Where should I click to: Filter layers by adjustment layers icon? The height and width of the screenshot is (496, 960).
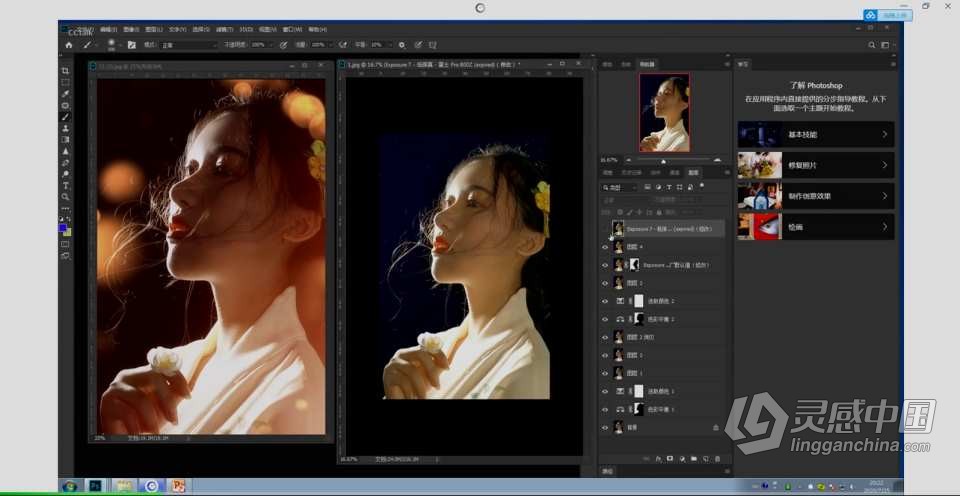(x=658, y=187)
